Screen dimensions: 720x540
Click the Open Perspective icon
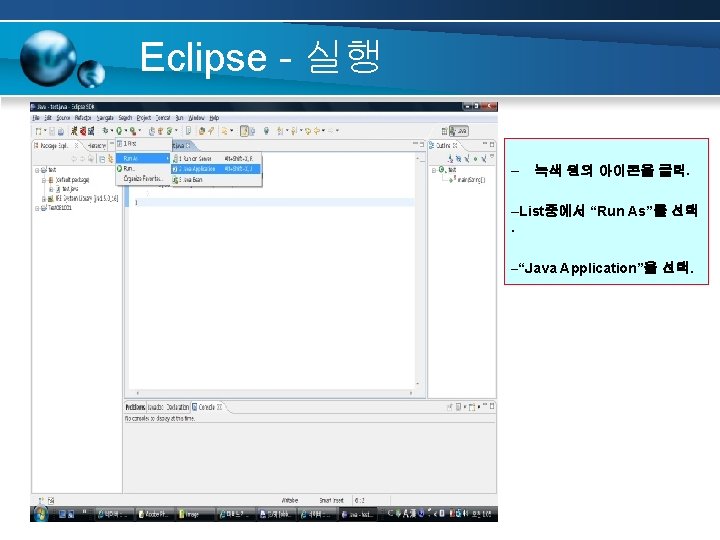[444, 131]
